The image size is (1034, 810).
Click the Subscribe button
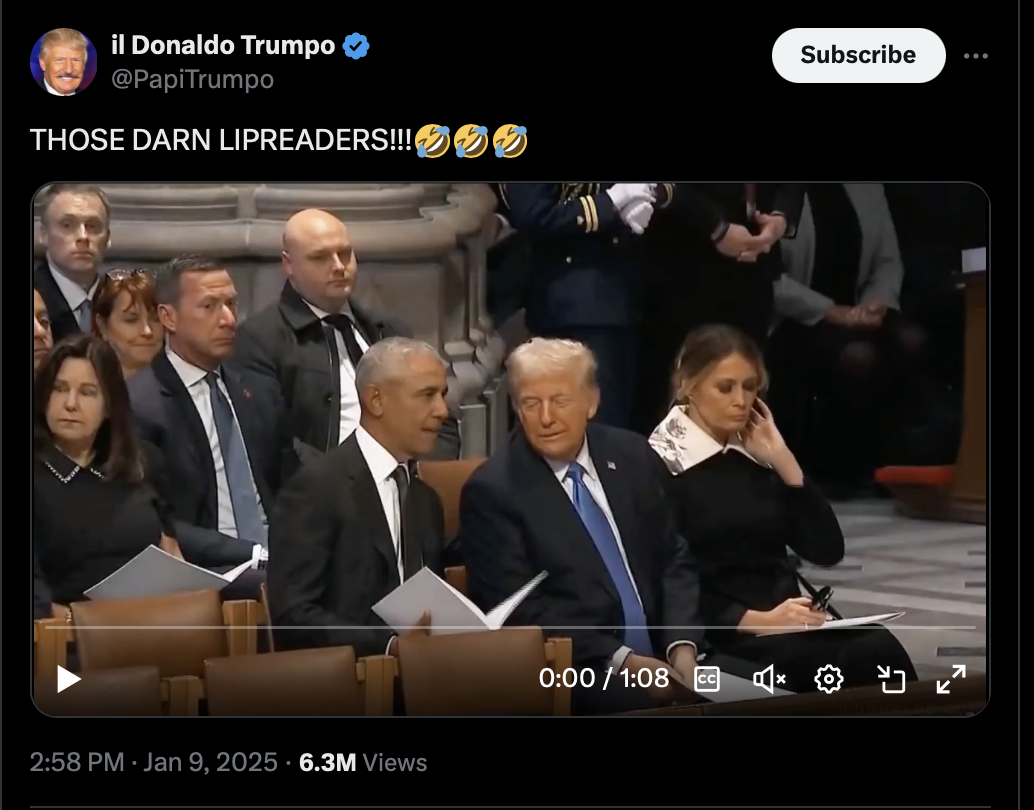859,55
